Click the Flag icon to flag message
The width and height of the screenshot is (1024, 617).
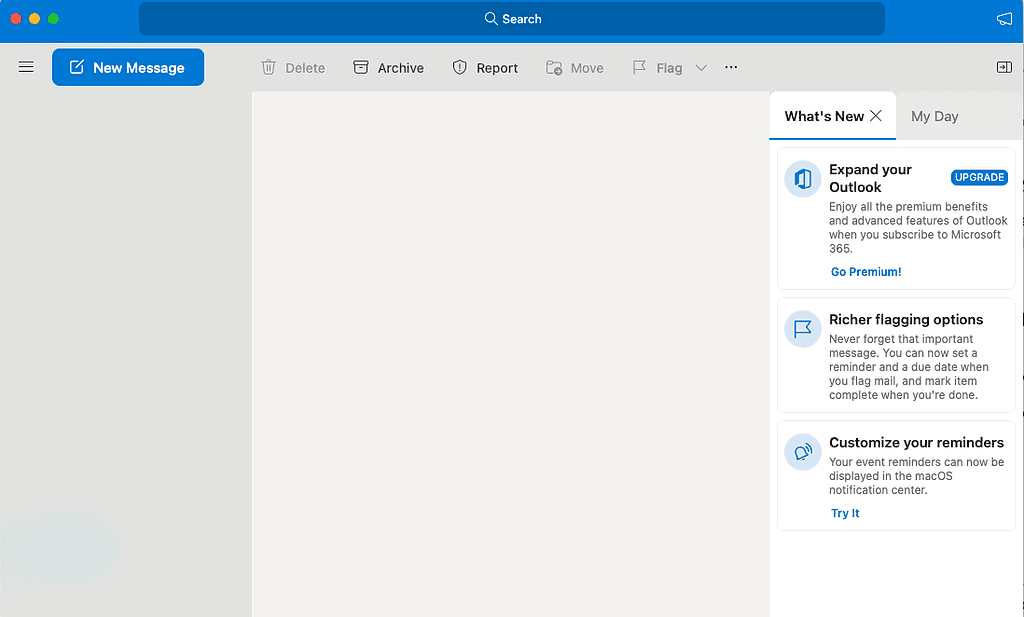[641, 67]
